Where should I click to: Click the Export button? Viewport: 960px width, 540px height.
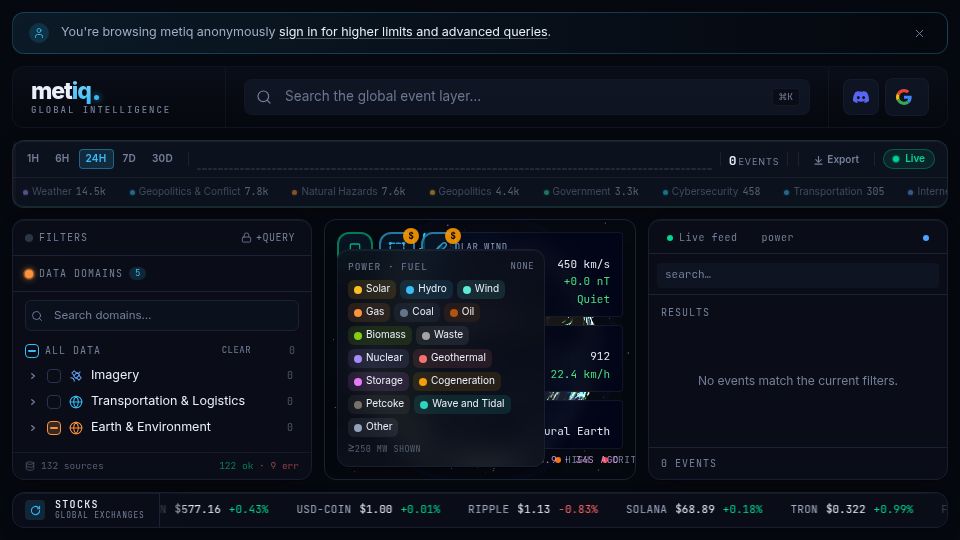click(x=836, y=159)
